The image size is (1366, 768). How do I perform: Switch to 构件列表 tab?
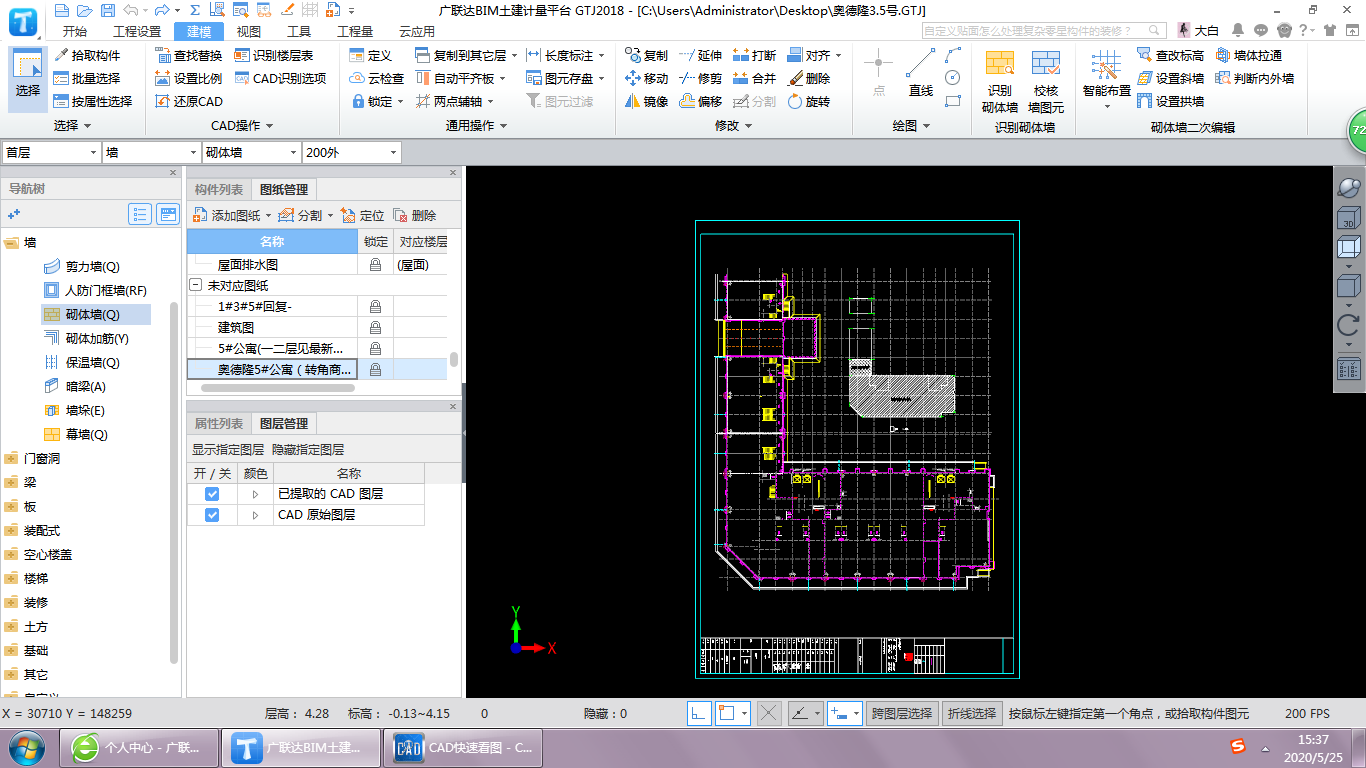pyautogui.click(x=219, y=189)
